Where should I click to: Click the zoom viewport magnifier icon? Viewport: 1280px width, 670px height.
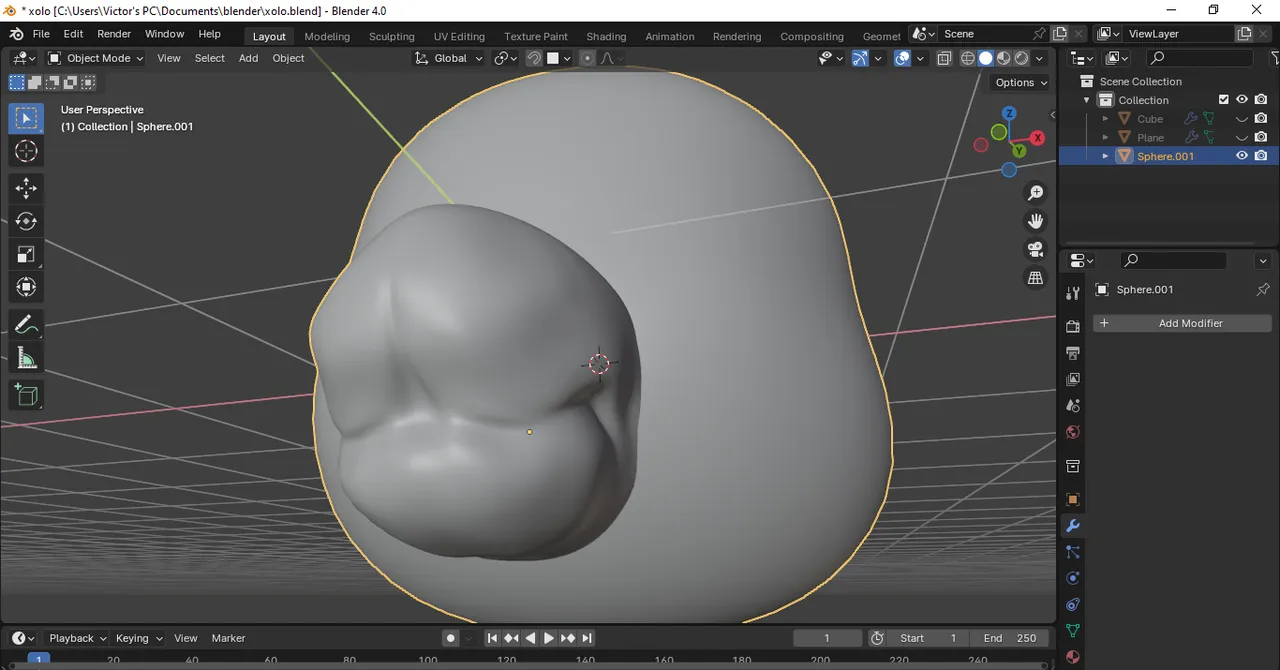pos(1036,192)
